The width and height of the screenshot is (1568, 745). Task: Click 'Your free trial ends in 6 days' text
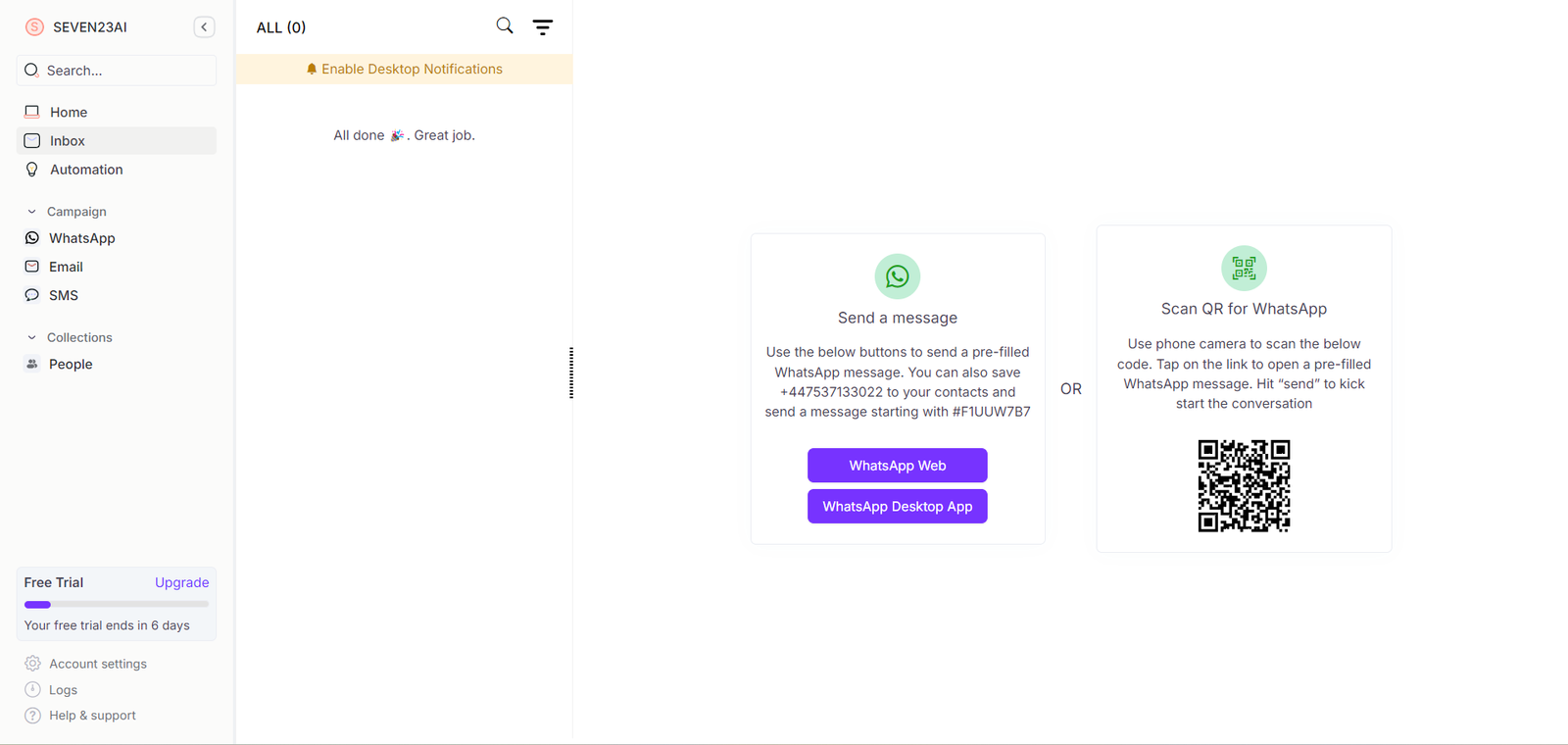point(107,625)
